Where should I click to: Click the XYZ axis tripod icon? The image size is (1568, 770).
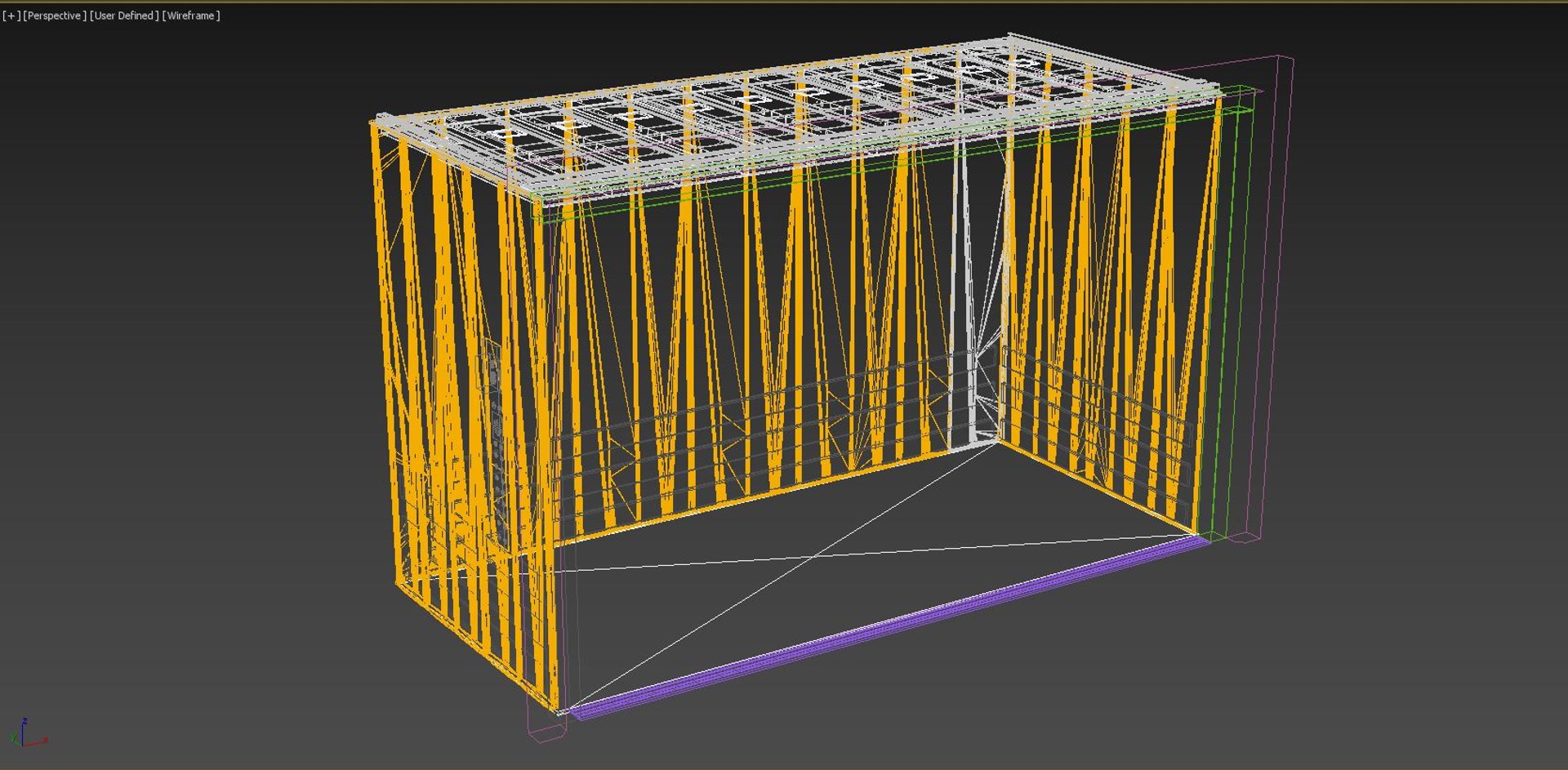(x=28, y=732)
